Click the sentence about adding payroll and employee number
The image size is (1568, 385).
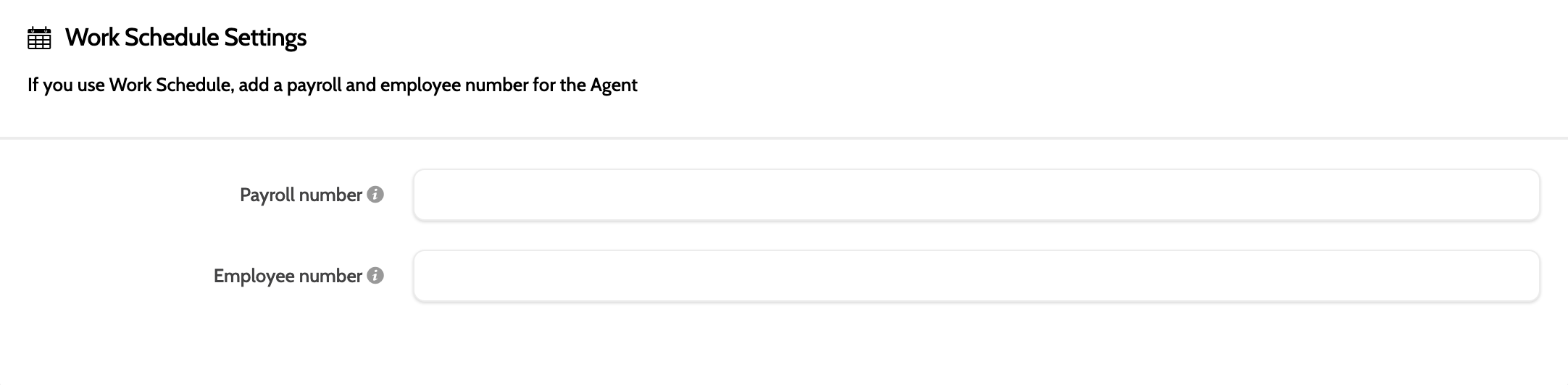coord(332,85)
